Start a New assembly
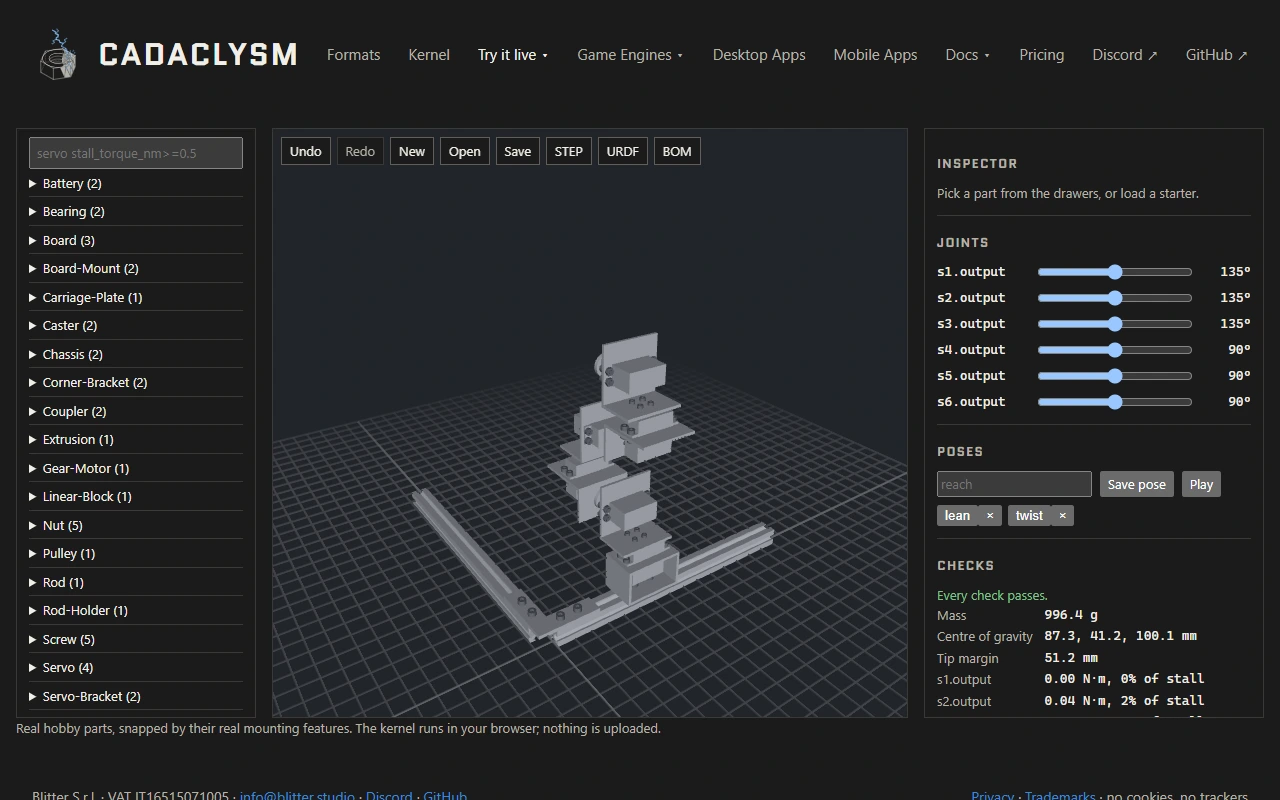The height and width of the screenshot is (800, 1280). 412,152
